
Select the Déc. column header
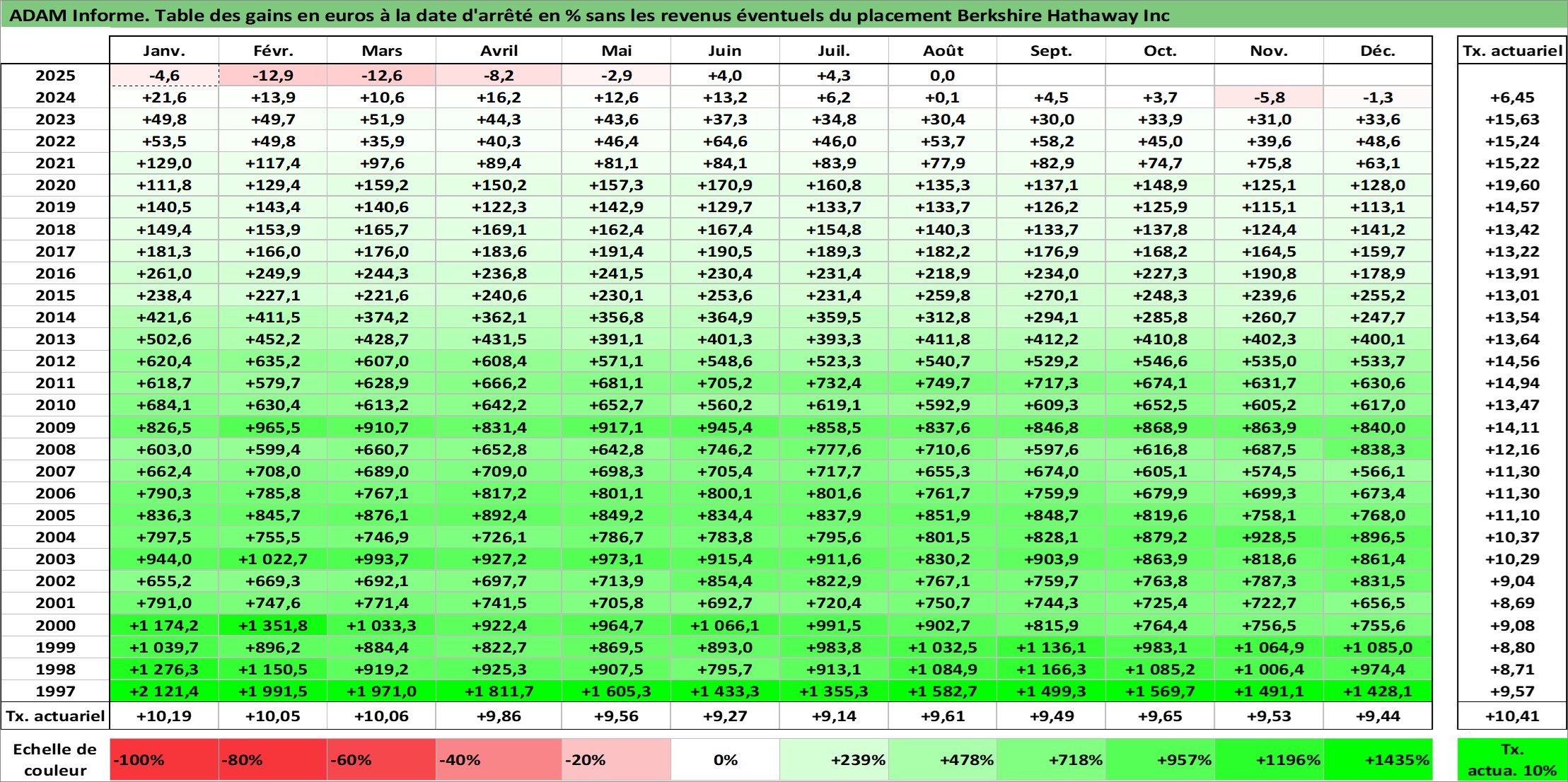(1378, 51)
